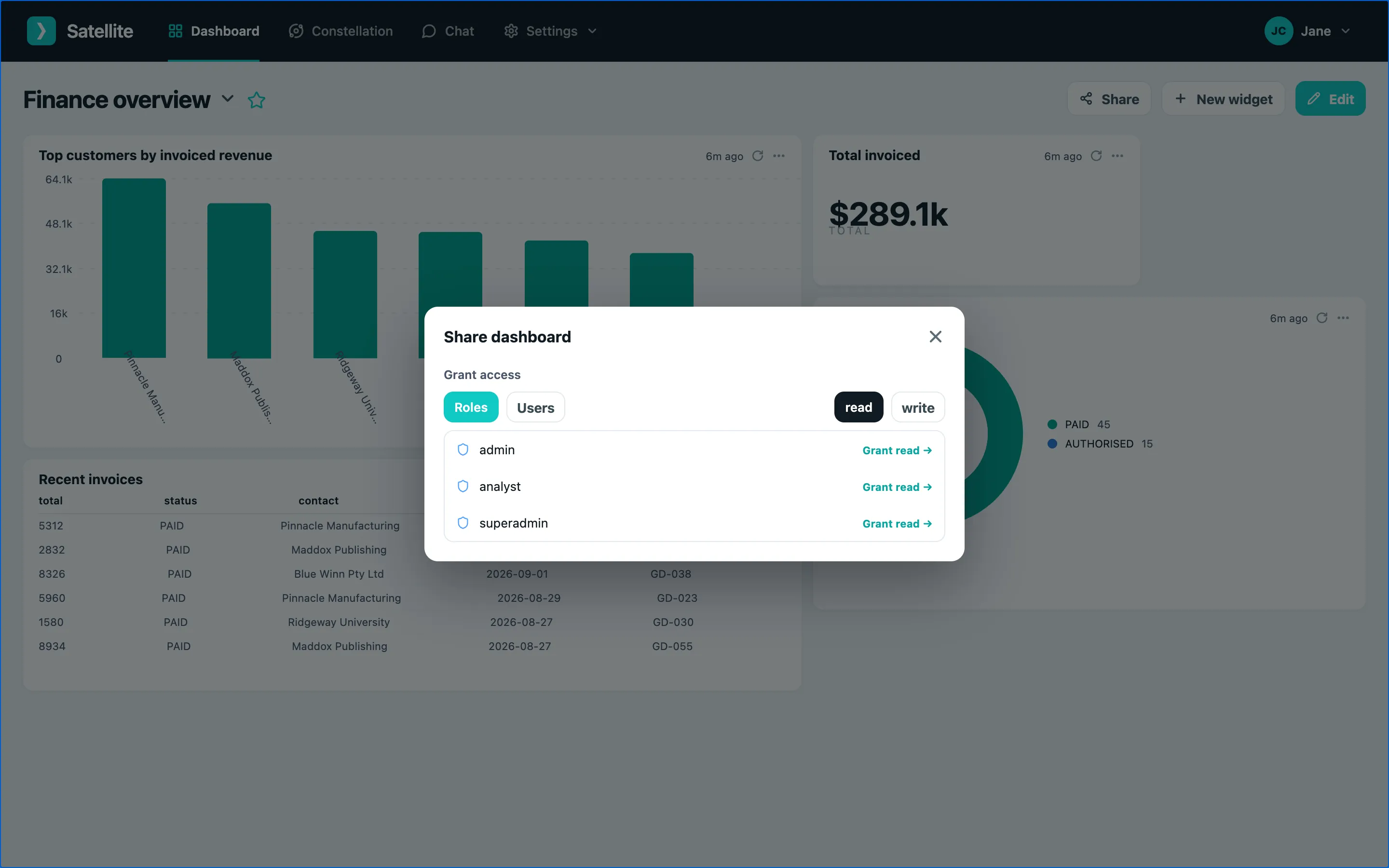Click Ridgeway University contact cell
This screenshot has height=868, width=1389.
(x=339, y=622)
